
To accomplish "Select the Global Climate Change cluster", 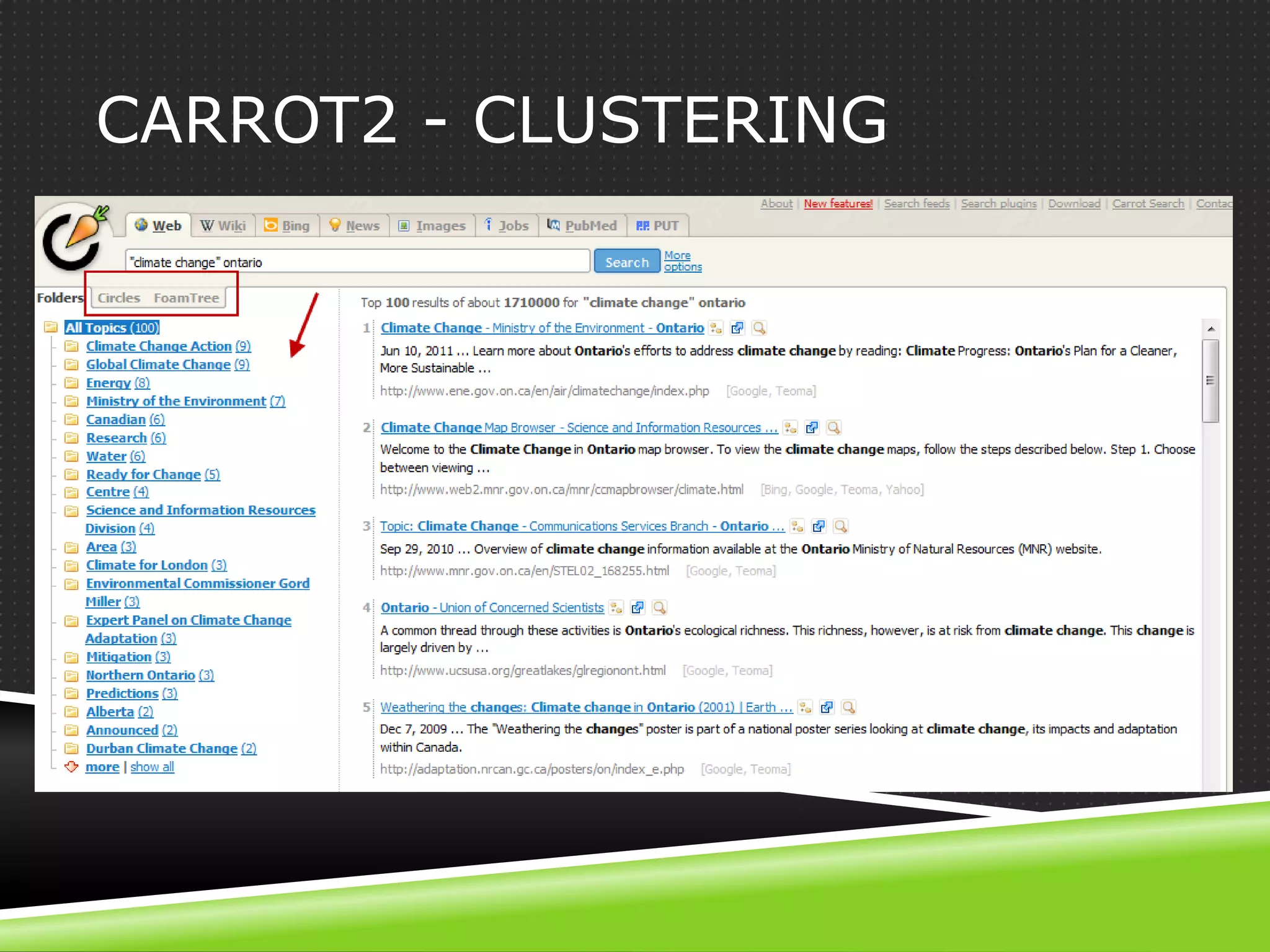I will point(167,364).
